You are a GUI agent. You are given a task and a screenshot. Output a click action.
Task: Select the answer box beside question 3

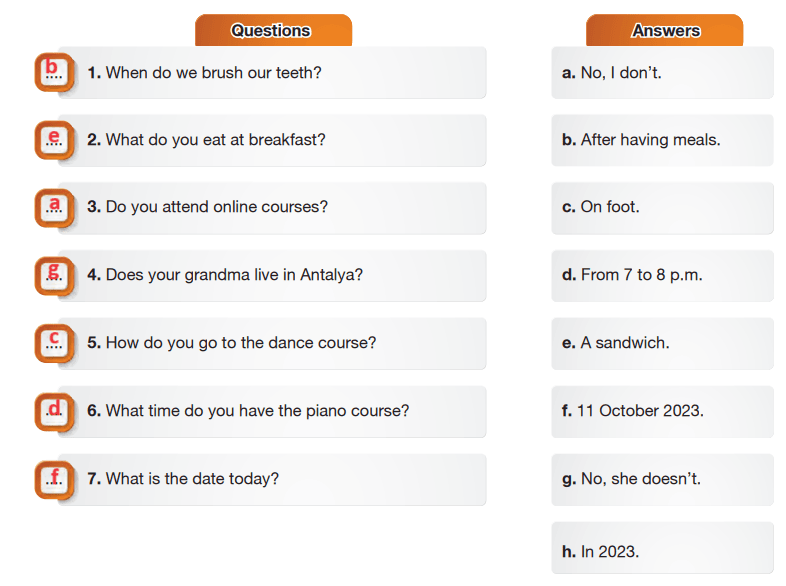(54, 207)
